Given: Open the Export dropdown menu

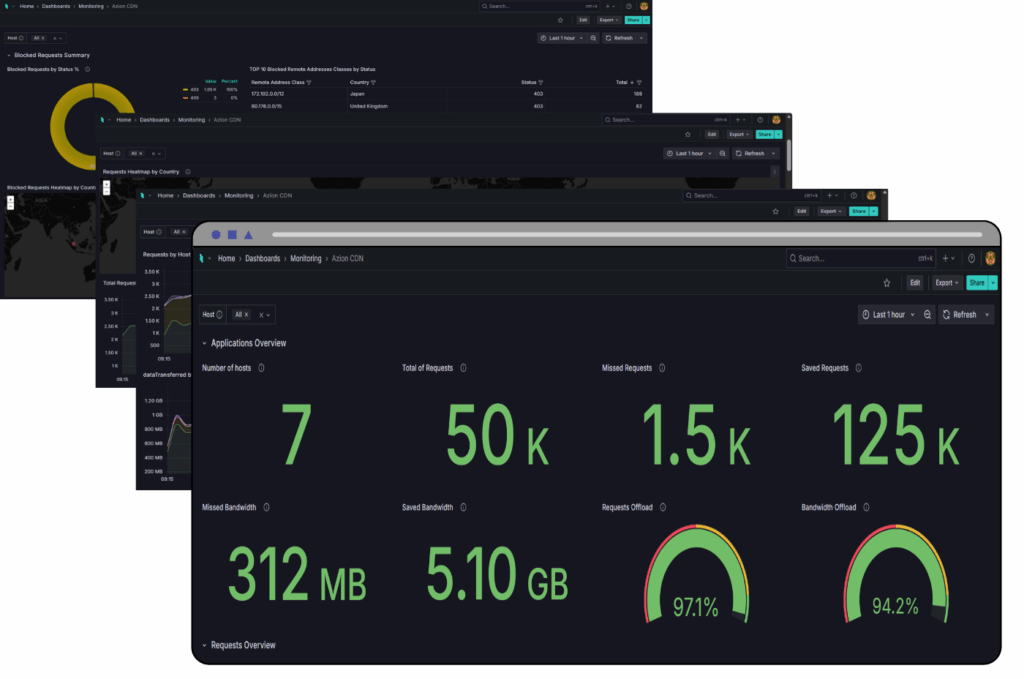Looking at the screenshot, I should click(946, 283).
